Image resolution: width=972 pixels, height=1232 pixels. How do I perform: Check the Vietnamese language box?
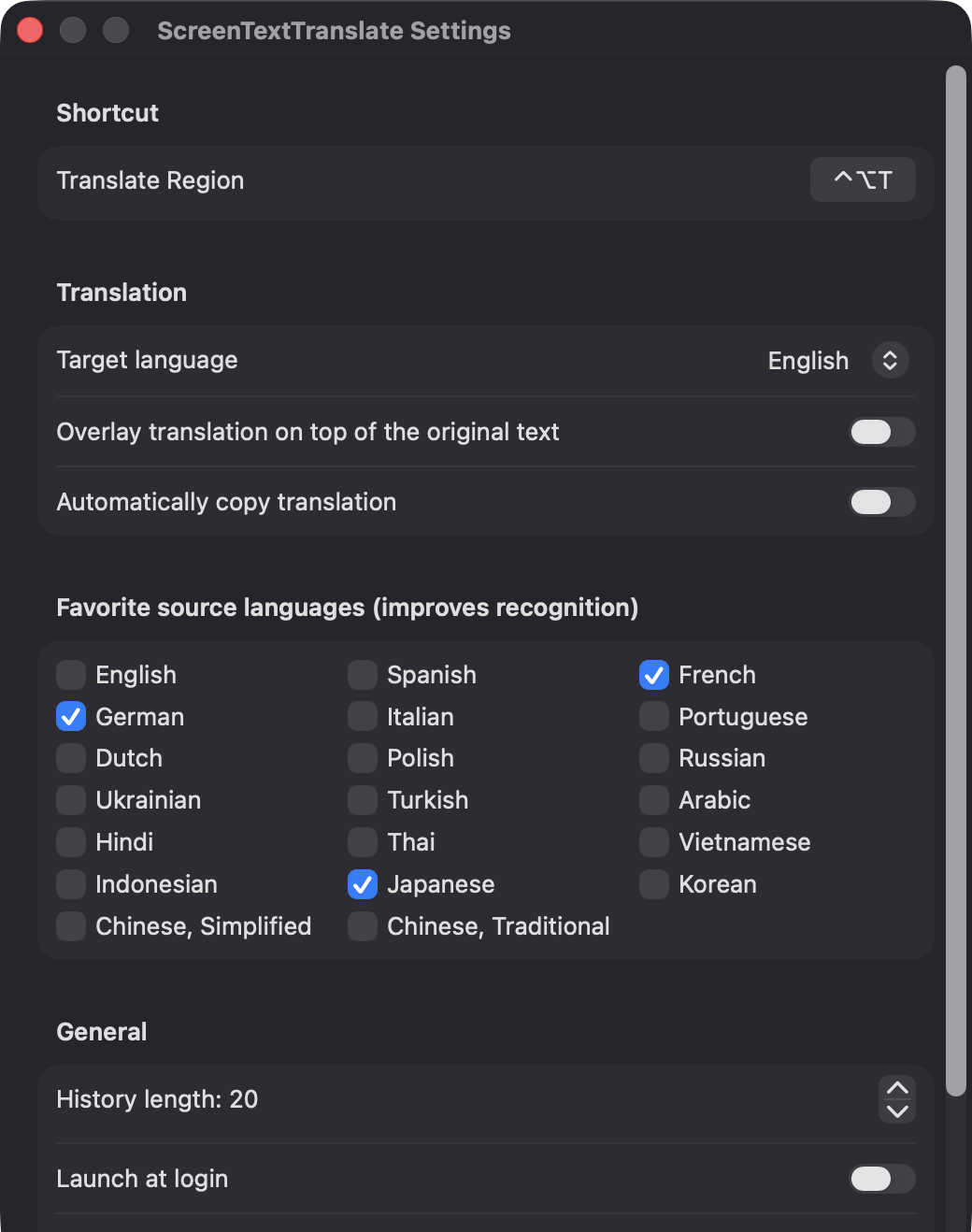(x=654, y=842)
